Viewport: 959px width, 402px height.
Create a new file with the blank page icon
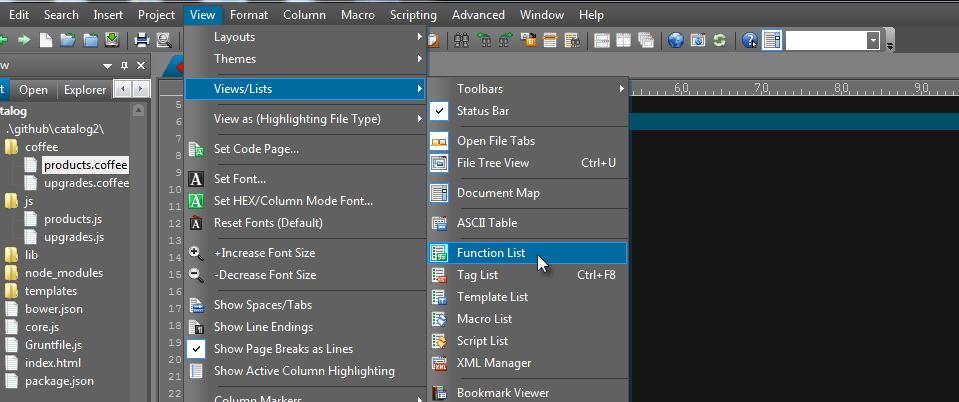tap(46, 40)
